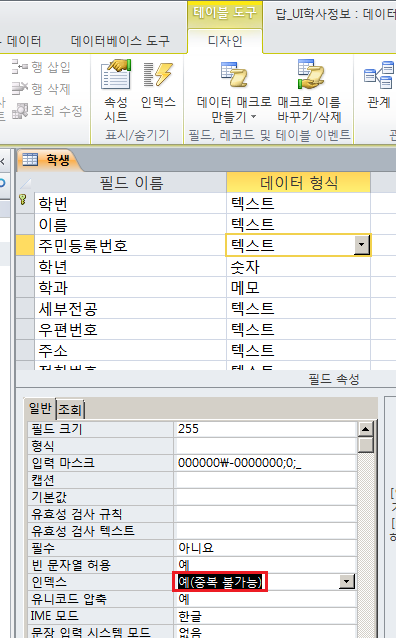Select the 이름 field name cell
The image size is (396, 638).
coord(130,224)
